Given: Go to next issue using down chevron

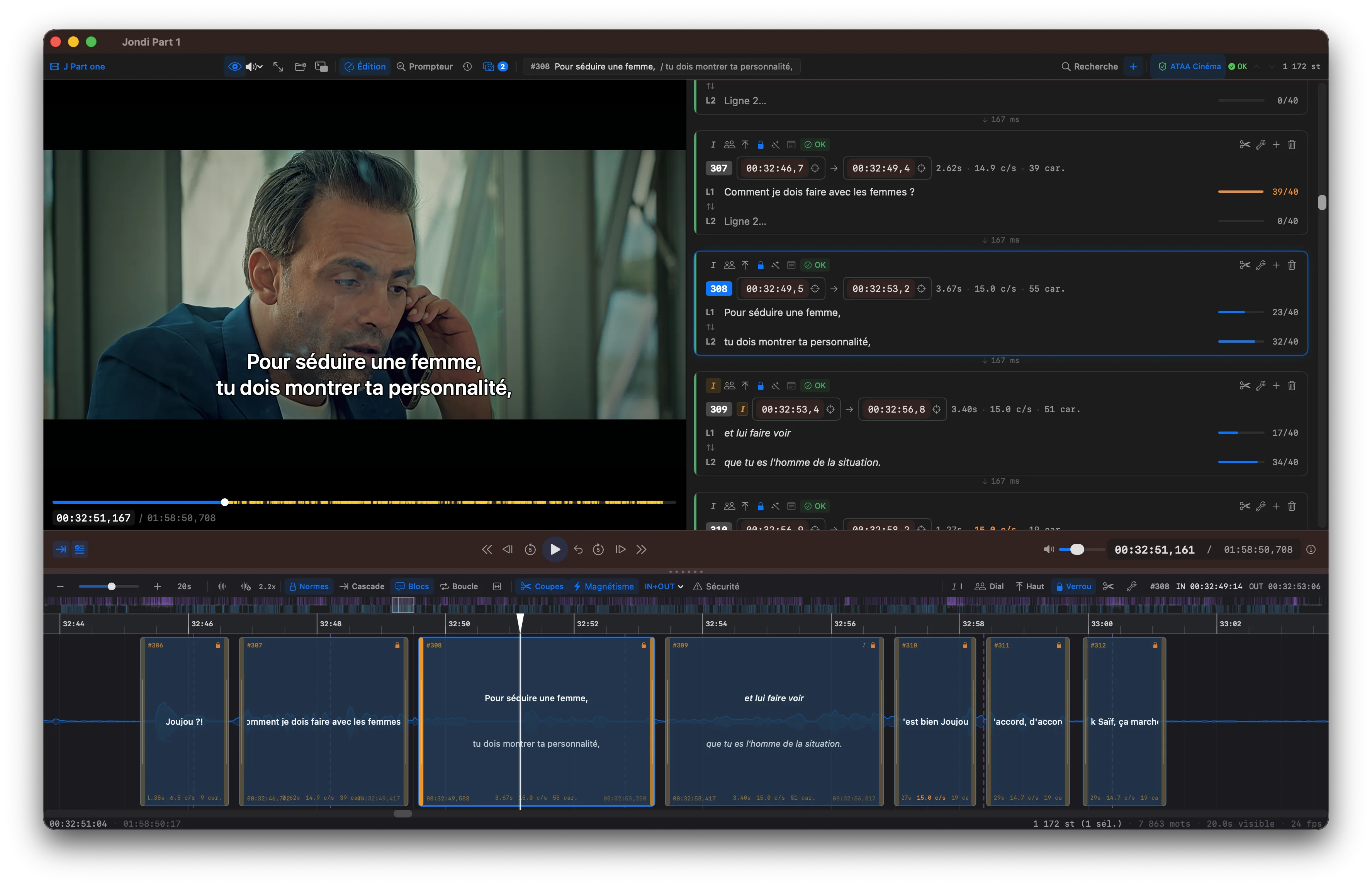Looking at the screenshot, I should coord(1272,67).
